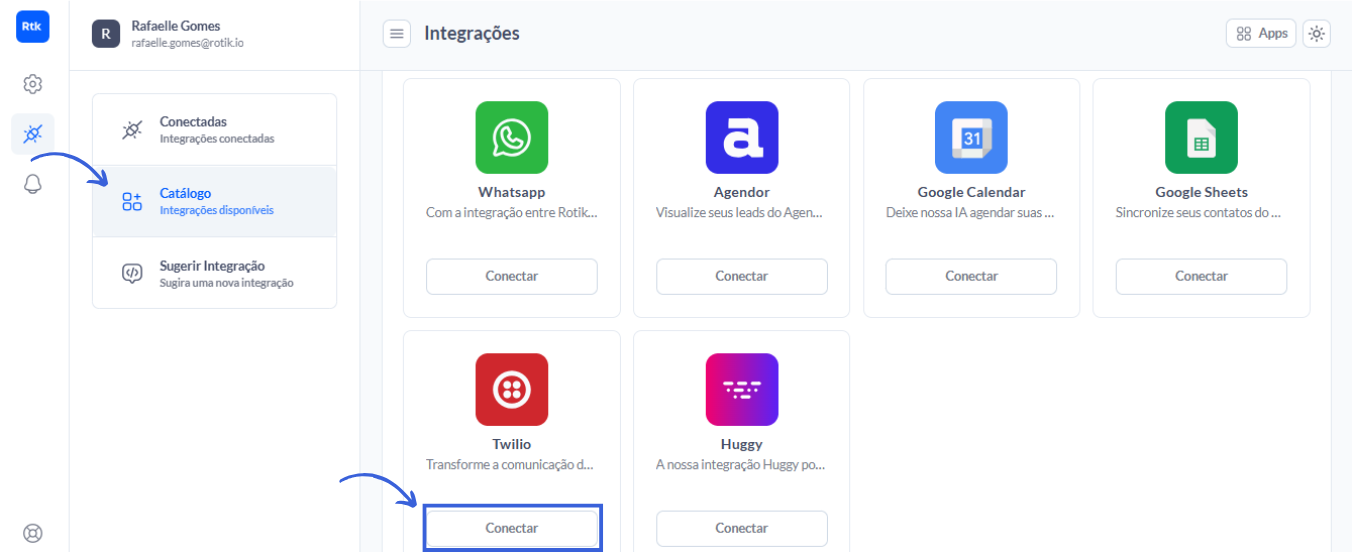Toggle the light/dark theme sun button
Screen dimensions: 1352x552
point(1317,34)
